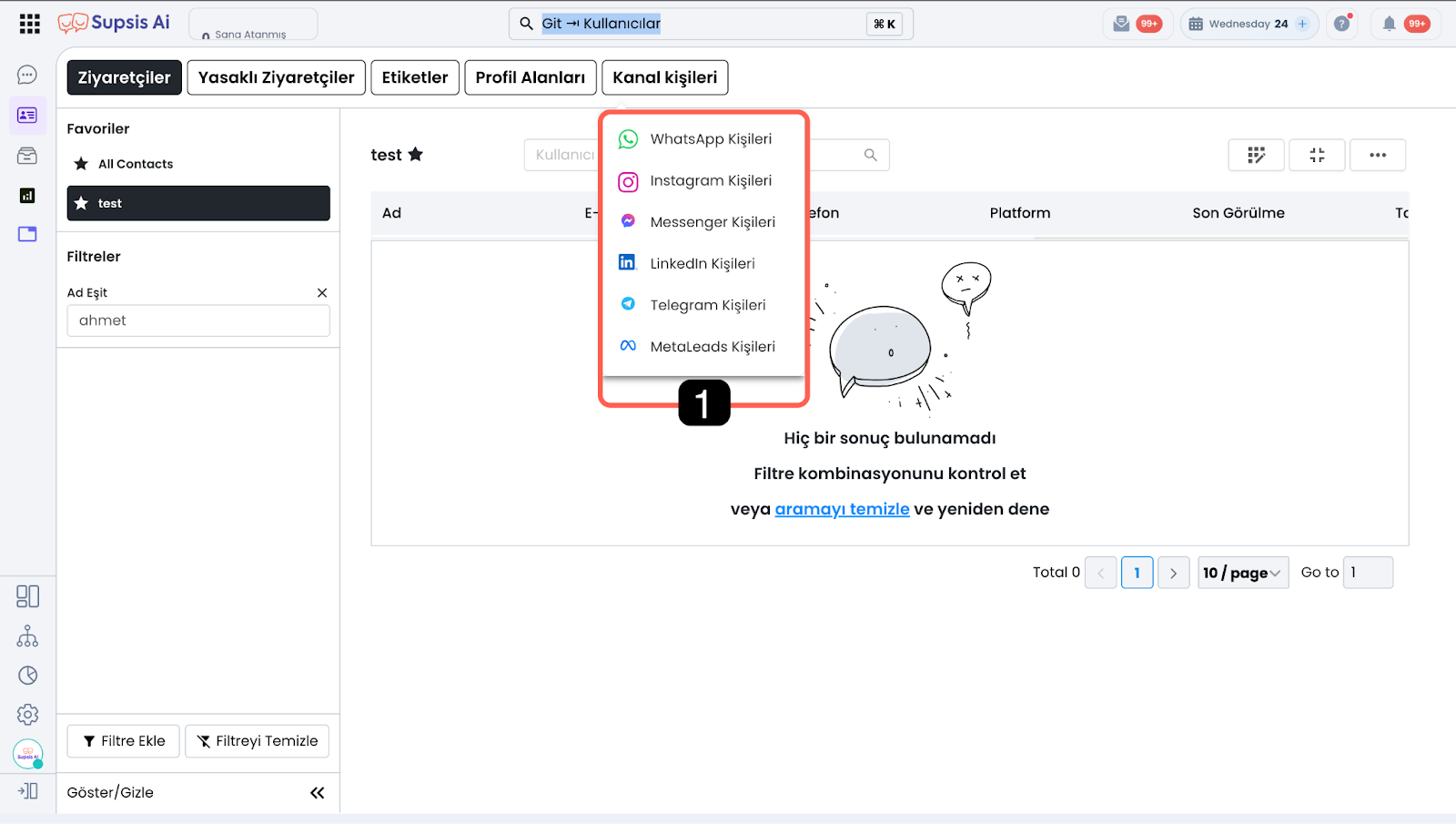
Task: Expand the Kanal kişileri dropdown tab
Action: (664, 77)
